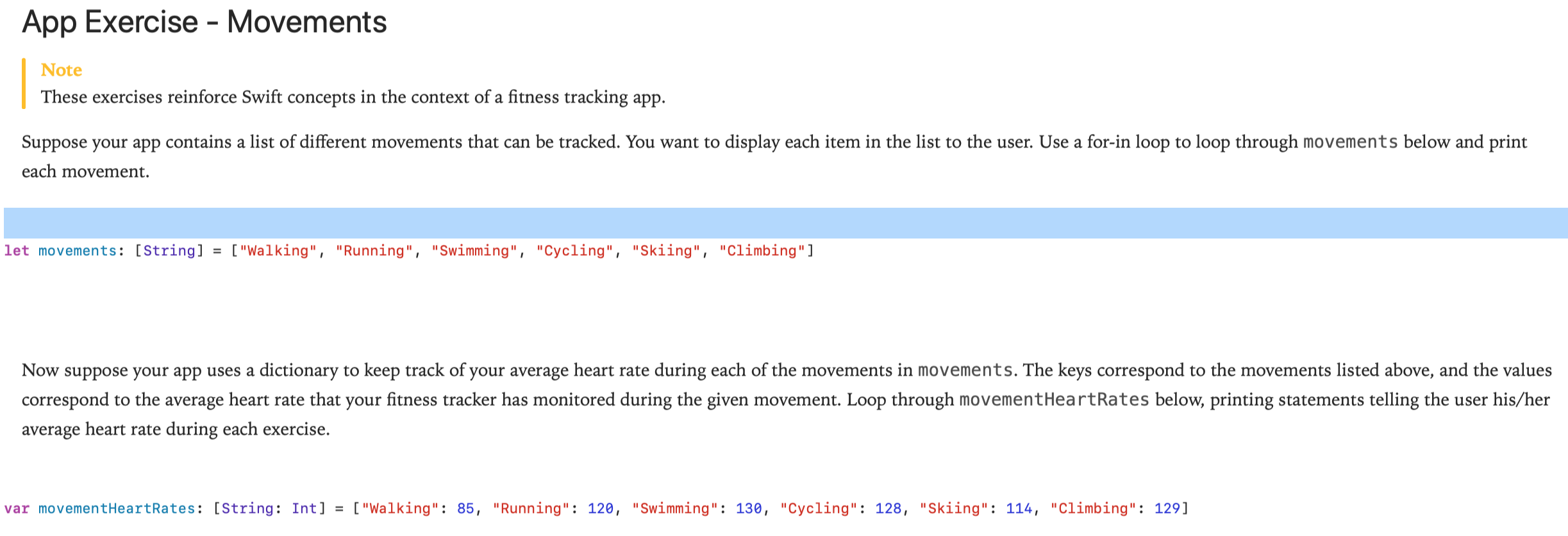This screenshot has width=1568, height=536.
Task: Place cursor in the highlighted blank code line
Action: 786,223
